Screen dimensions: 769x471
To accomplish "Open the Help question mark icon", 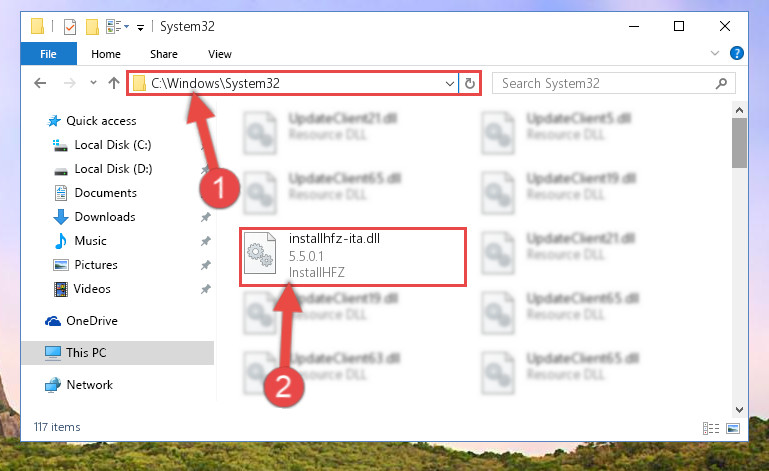I will 737,53.
